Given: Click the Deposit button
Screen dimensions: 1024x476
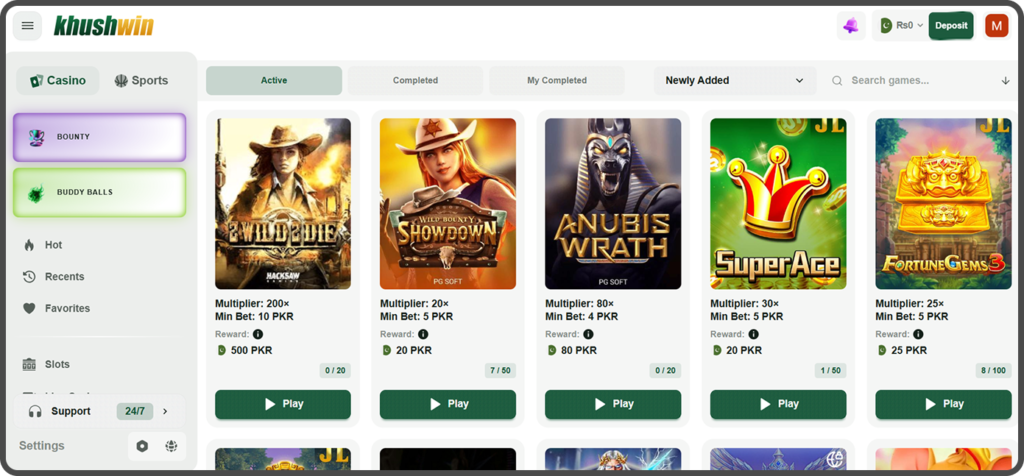Looking at the screenshot, I should 951,26.
